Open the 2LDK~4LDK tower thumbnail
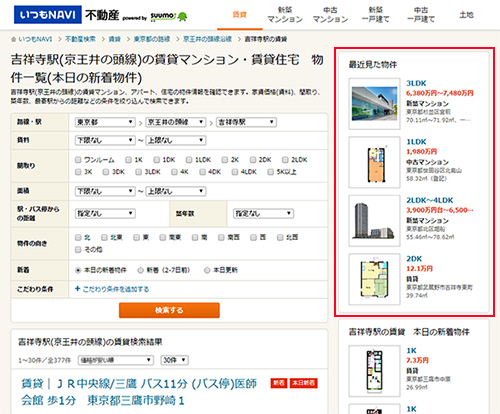500x414 pixels. coord(374,221)
